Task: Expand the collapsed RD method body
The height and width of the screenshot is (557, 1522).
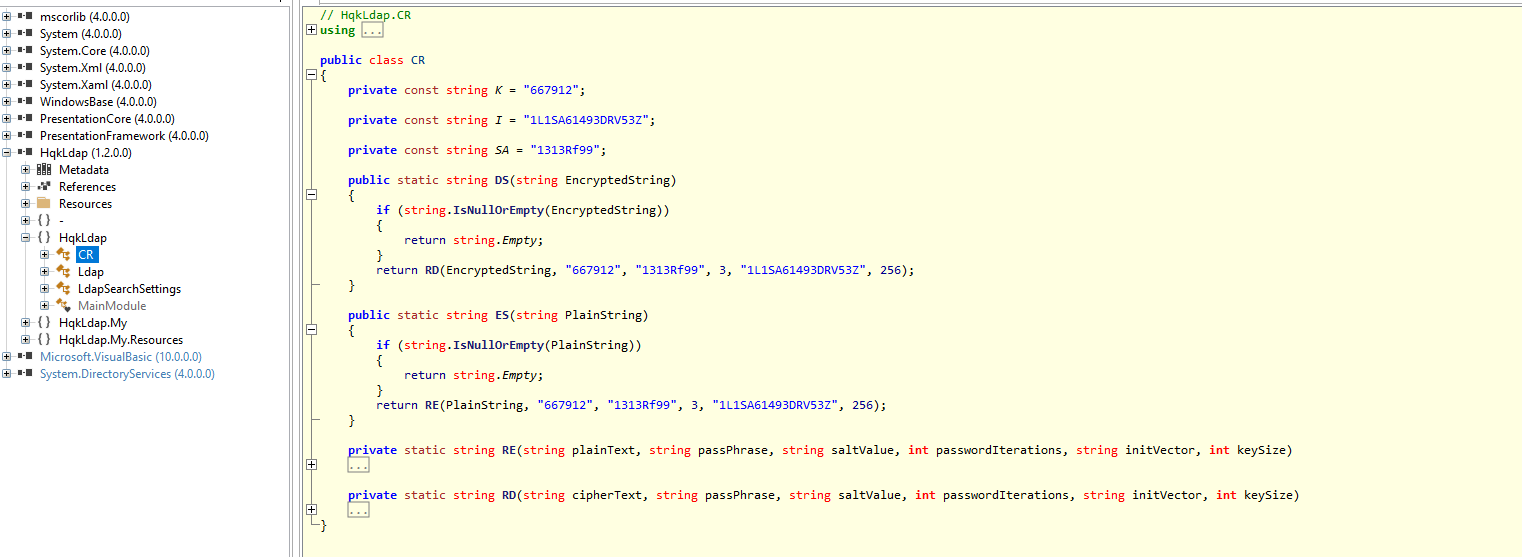Action: [x=311, y=510]
